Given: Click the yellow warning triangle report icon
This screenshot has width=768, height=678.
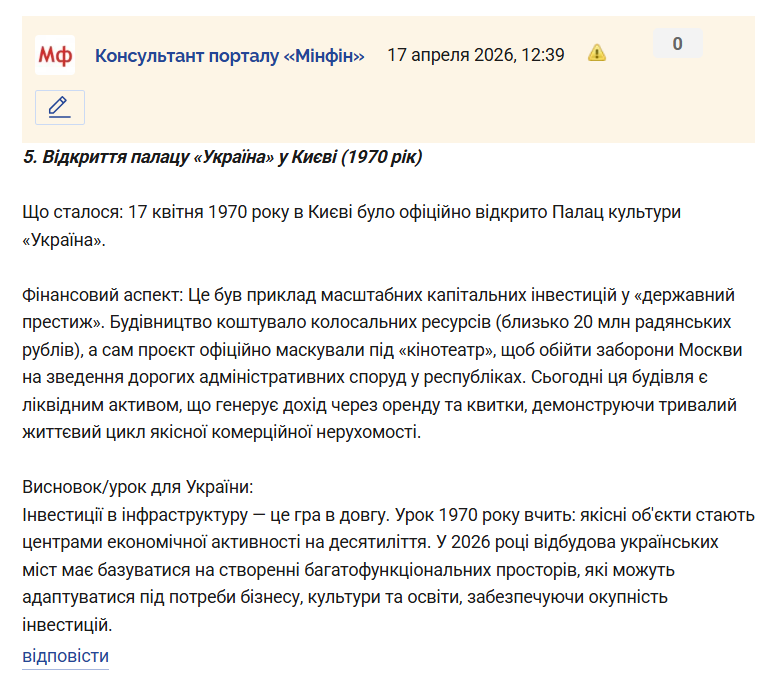Looking at the screenshot, I should point(597,54).
